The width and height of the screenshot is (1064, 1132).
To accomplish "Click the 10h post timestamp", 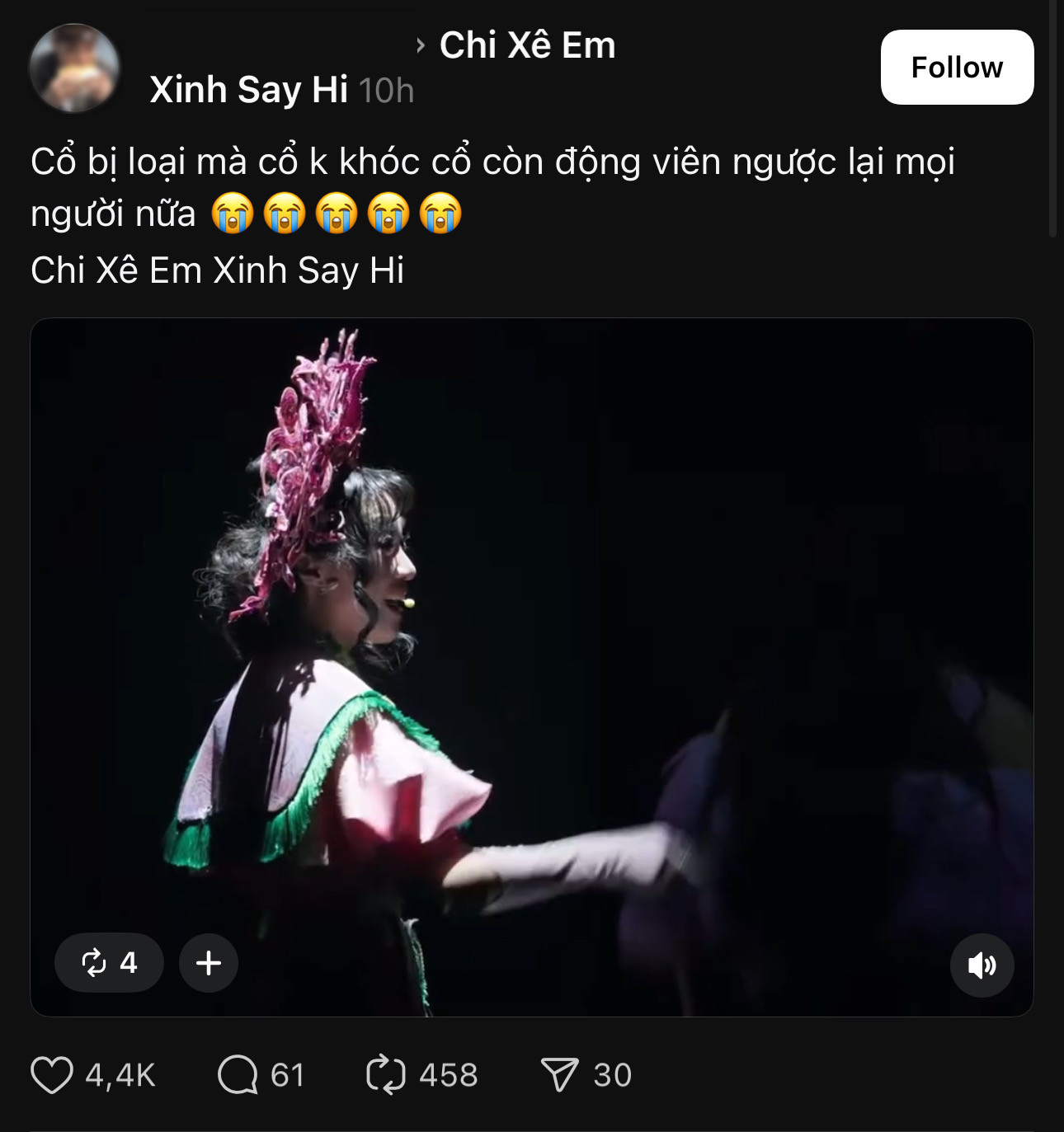I will pyautogui.click(x=386, y=91).
